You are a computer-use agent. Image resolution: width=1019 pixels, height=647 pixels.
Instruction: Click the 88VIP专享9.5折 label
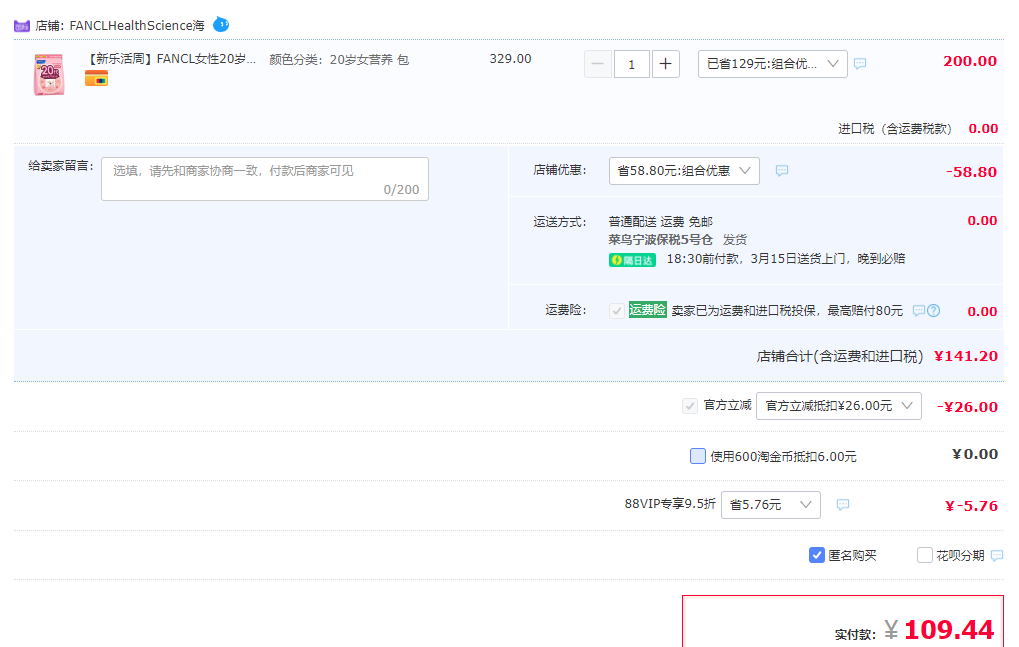point(670,504)
